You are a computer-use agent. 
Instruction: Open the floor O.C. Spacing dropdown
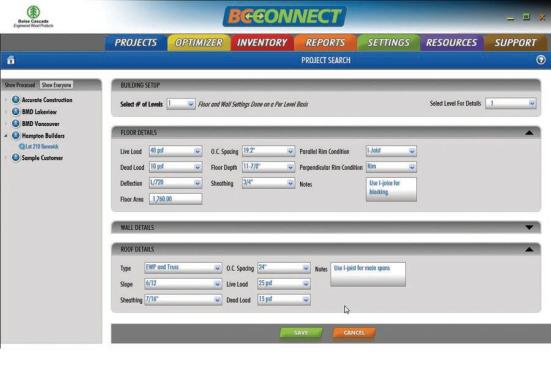tap(268, 151)
